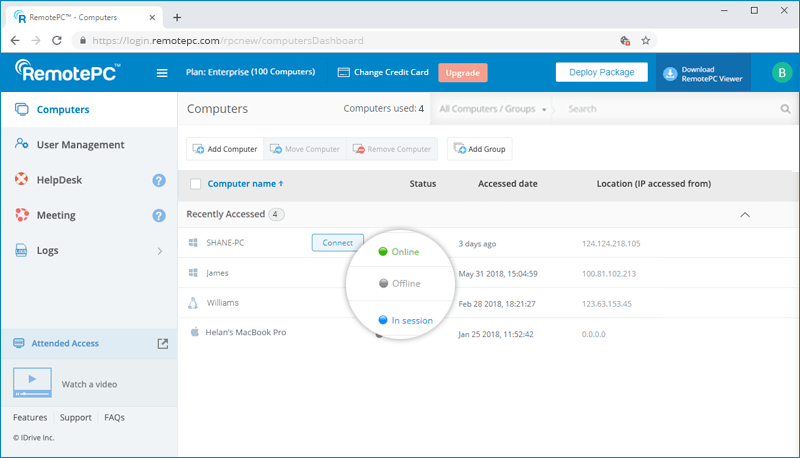Screen dimensions: 800x458
Task: Sort by Computer name column
Action: point(245,184)
